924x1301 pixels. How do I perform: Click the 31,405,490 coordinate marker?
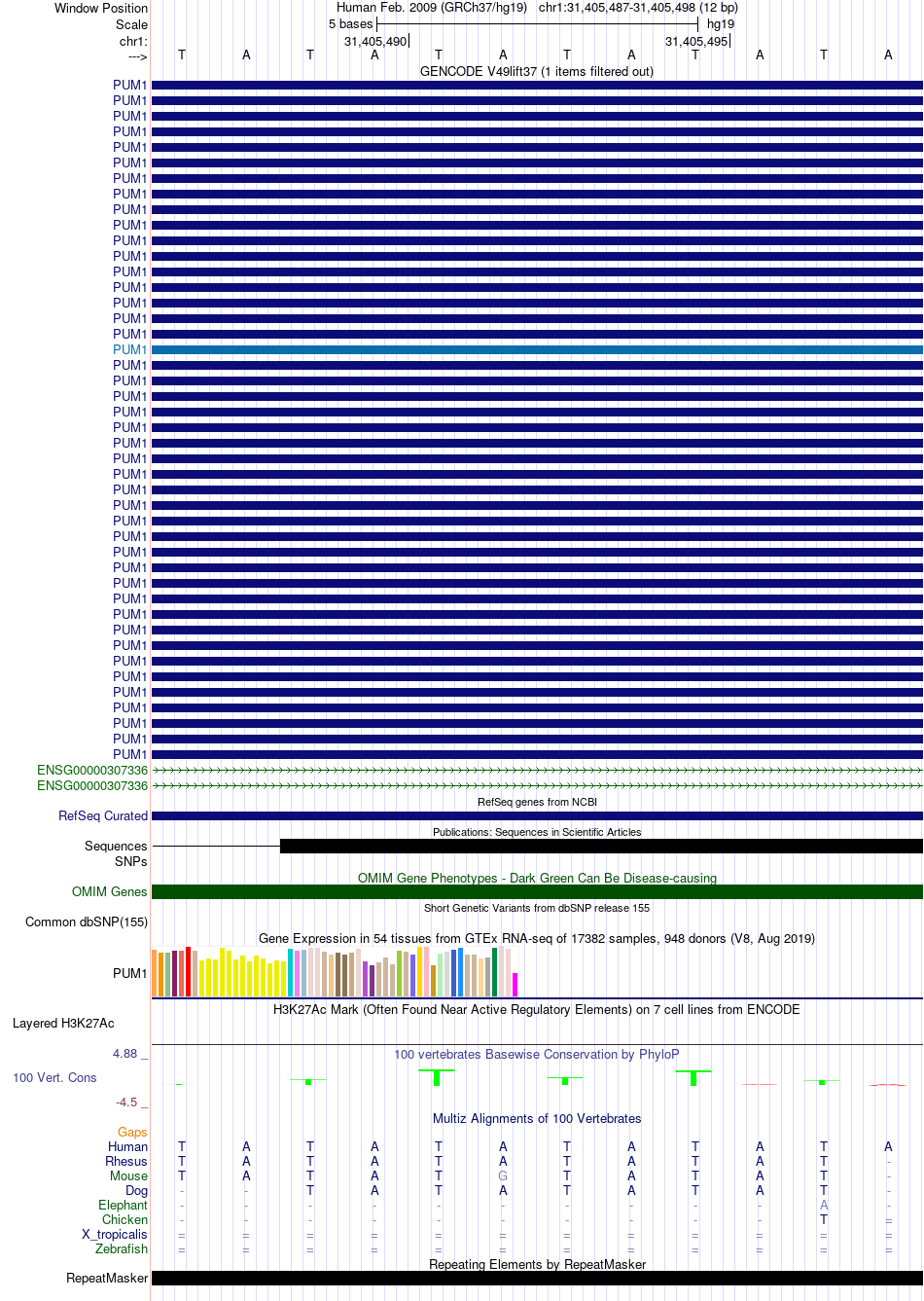pos(375,41)
